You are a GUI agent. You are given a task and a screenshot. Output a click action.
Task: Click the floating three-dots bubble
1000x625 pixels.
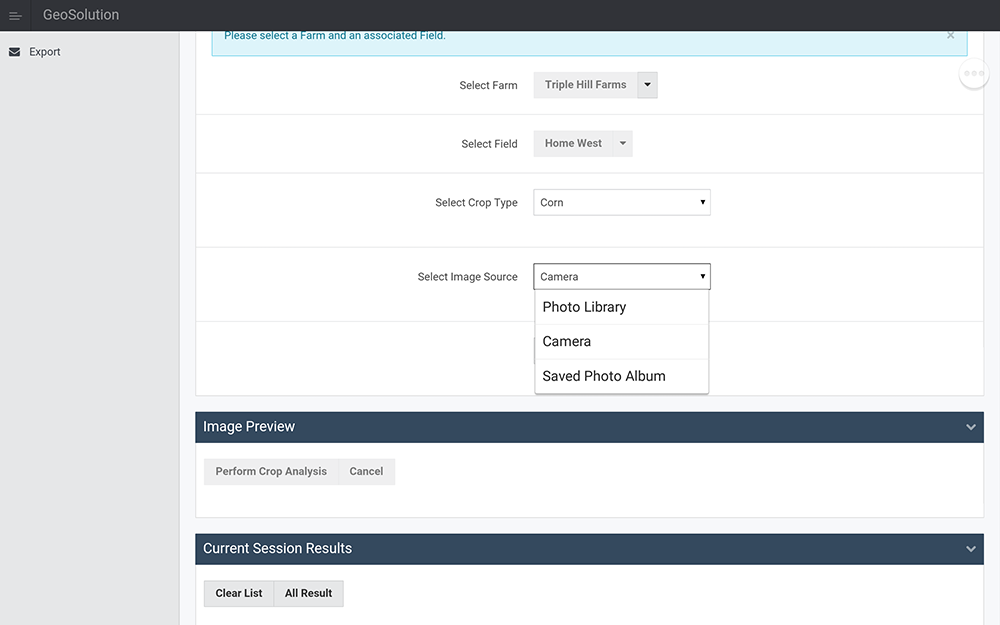pyautogui.click(x=974, y=73)
